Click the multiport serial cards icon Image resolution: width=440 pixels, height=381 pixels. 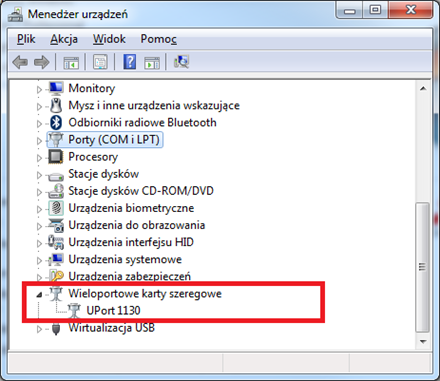56,294
